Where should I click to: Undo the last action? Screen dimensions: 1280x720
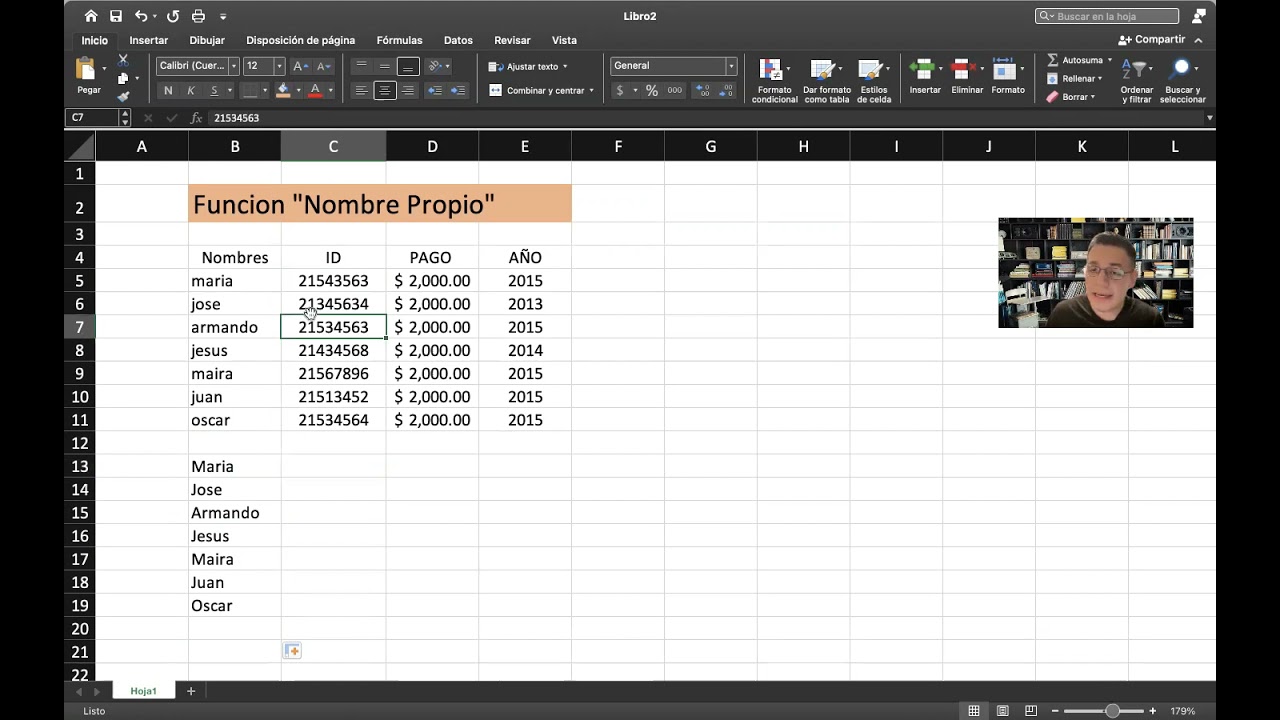click(x=141, y=16)
